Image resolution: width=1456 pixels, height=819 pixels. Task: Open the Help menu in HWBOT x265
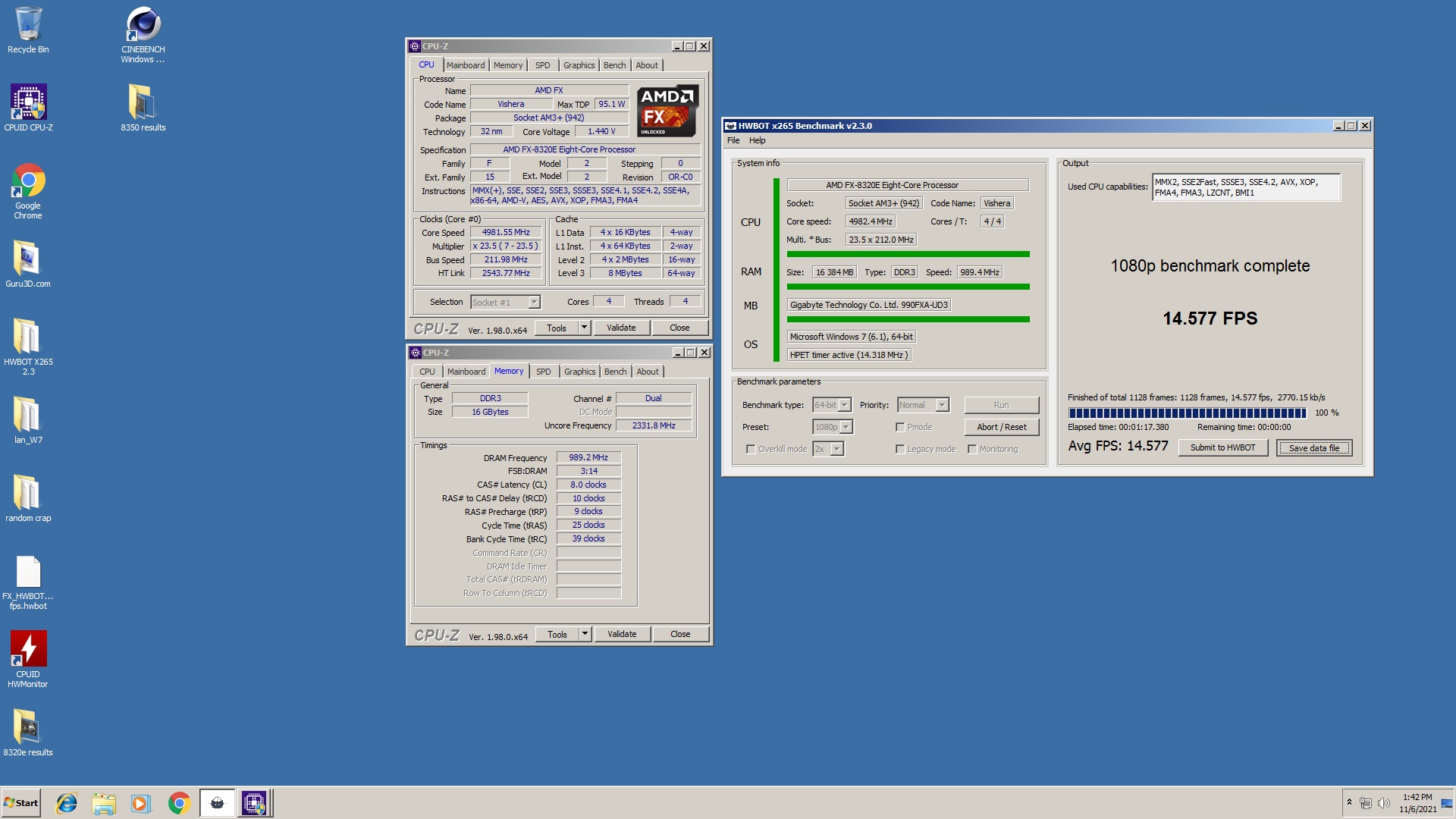pyautogui.click(x=757, y=140)
